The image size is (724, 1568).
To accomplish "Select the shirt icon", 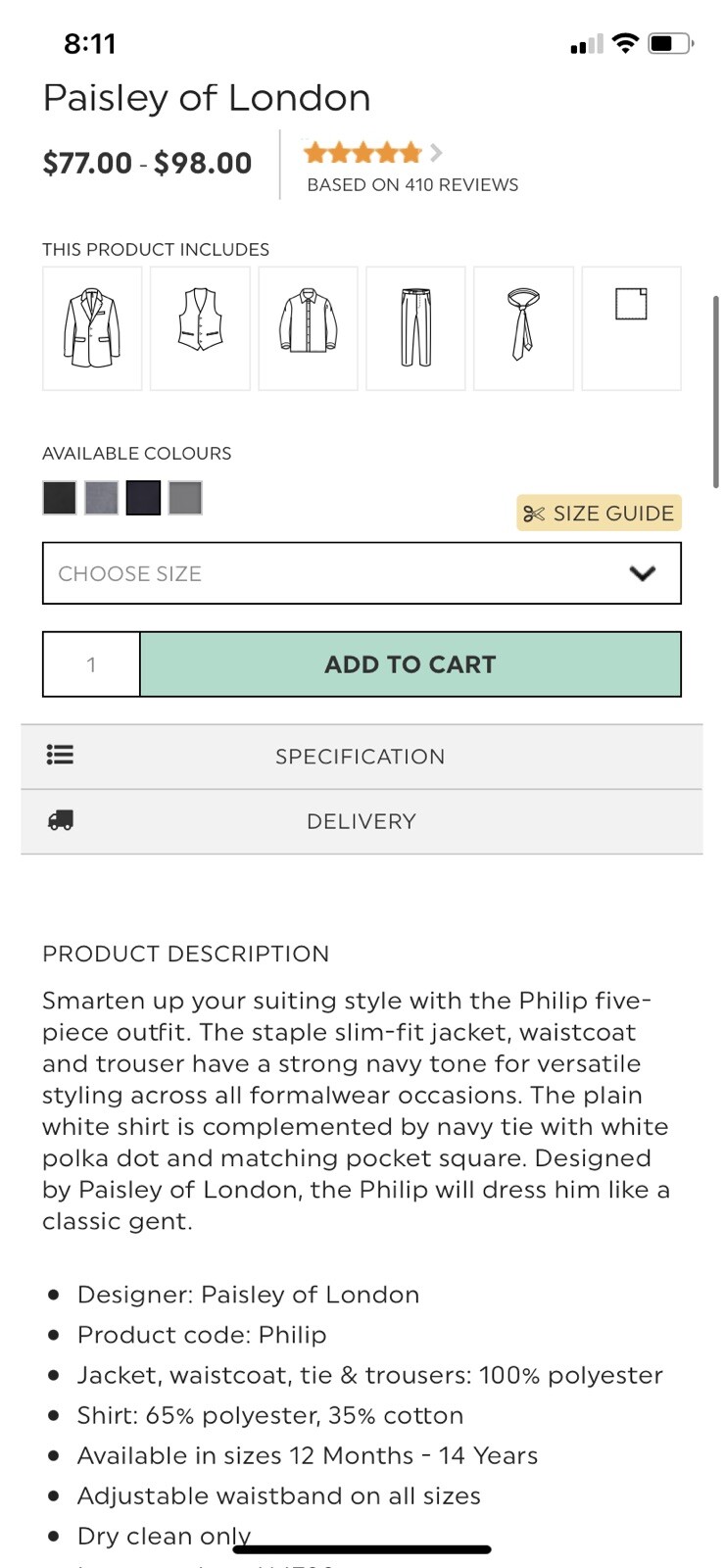I will [x=308, y=328].
